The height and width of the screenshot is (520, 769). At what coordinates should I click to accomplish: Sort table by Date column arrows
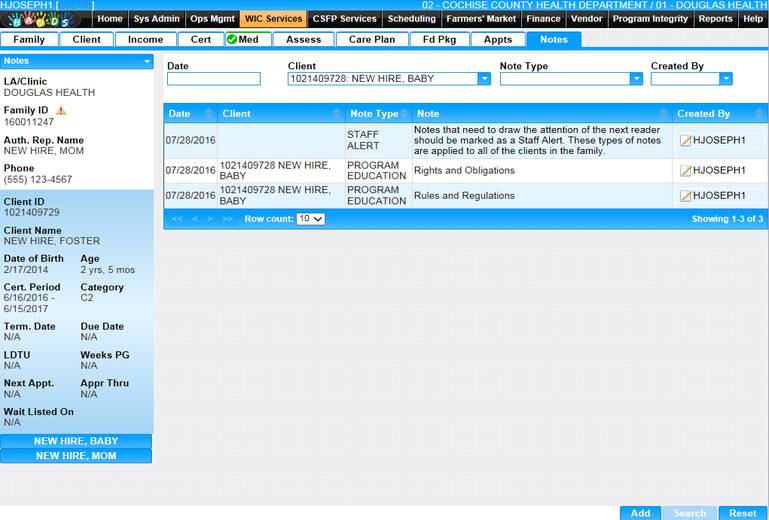209,114
